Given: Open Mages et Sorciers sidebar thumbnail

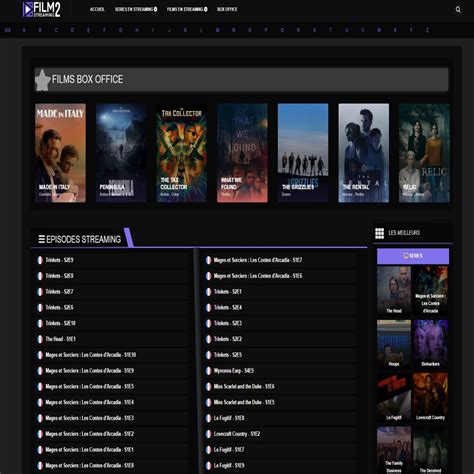Looking at the screenshot, I should point(430,291).
